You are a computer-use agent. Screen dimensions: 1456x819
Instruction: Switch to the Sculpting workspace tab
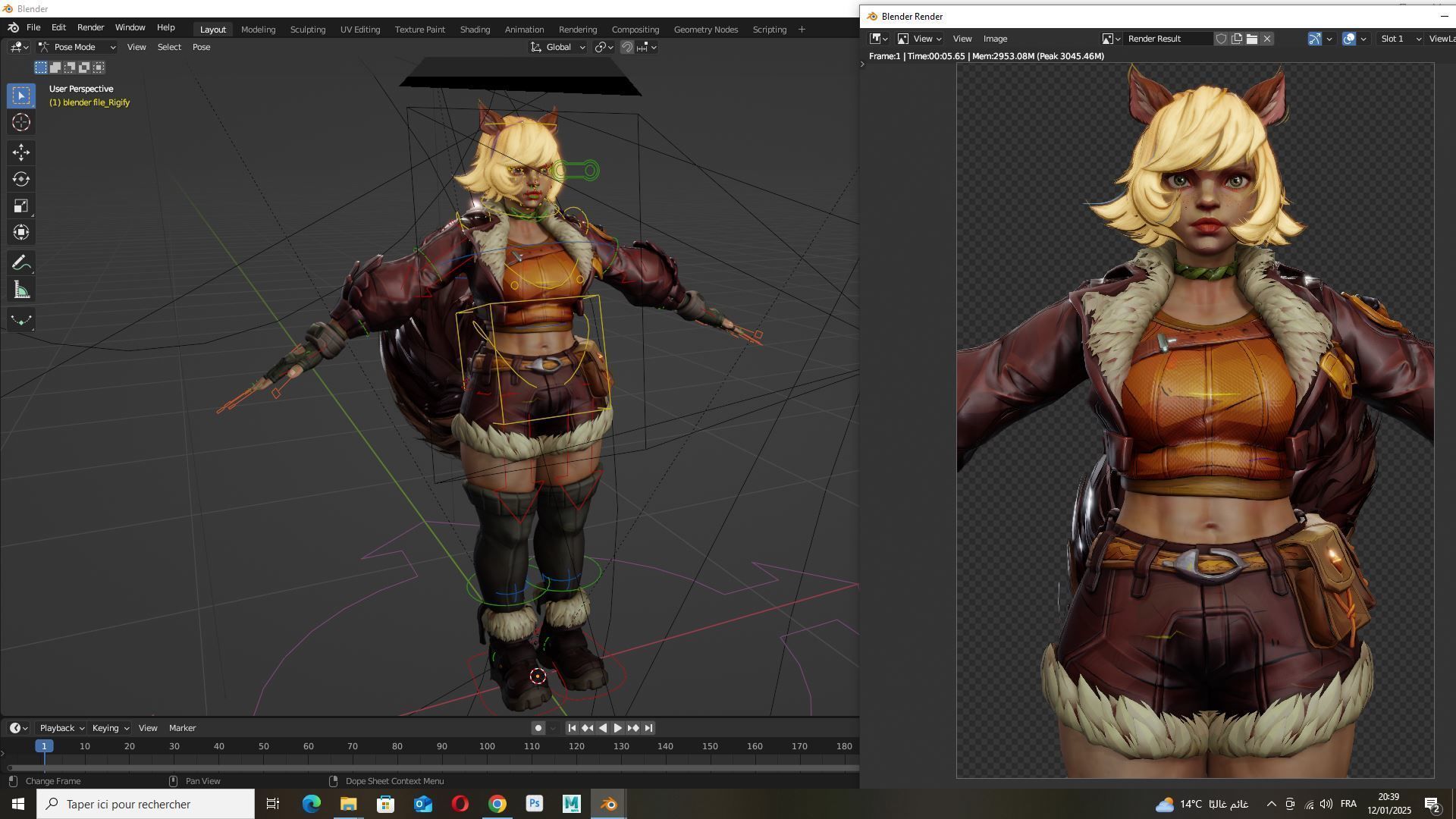click(x=308, y=30)
